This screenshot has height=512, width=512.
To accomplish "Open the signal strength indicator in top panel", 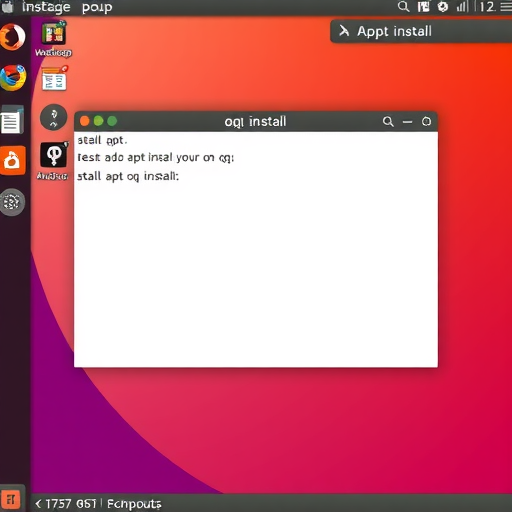I will 462,7.
